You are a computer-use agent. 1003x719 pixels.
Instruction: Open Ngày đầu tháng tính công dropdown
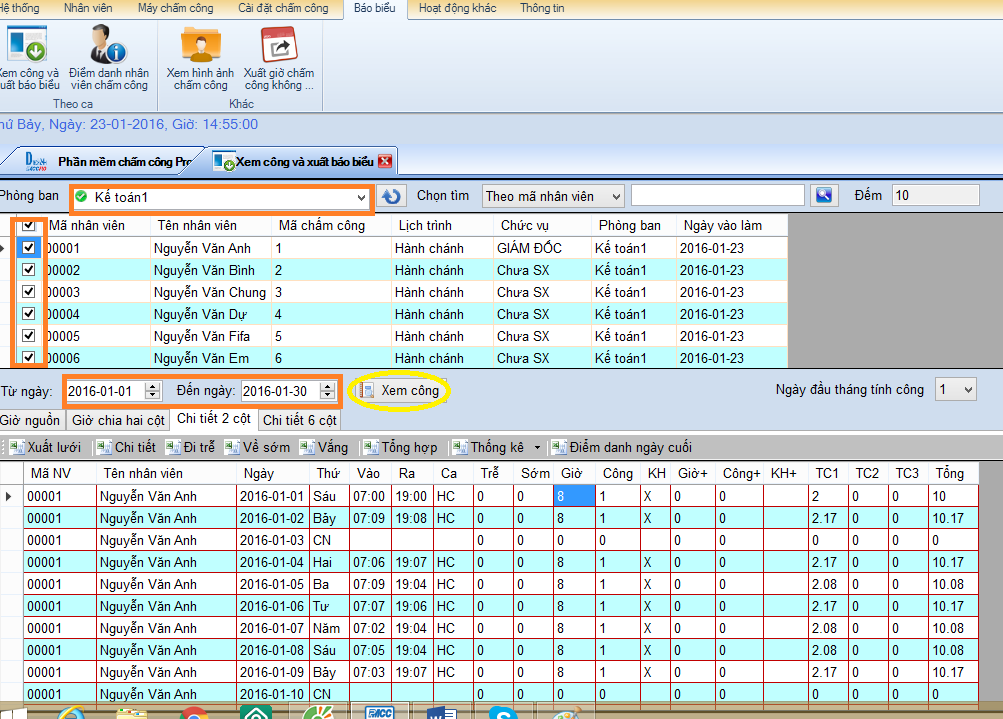[x=956, y=390]
